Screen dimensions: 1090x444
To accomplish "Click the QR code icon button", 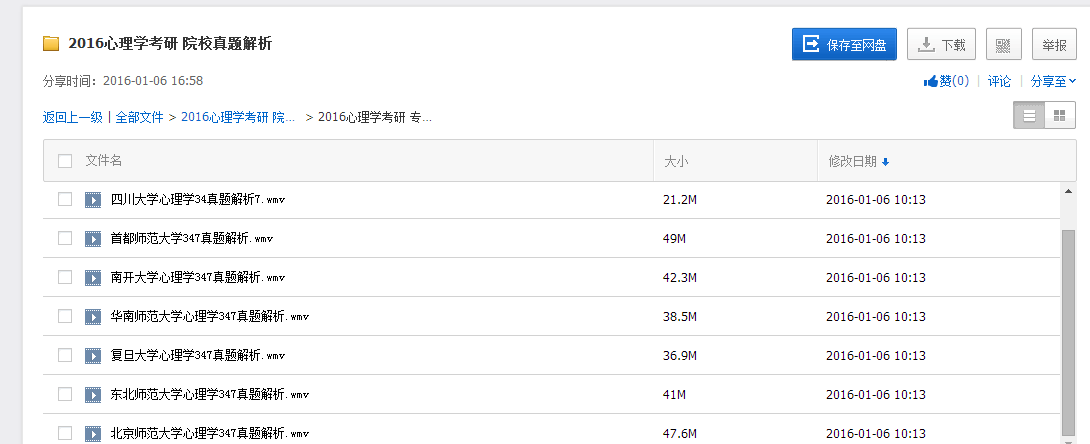I will tap(1003, 44).
